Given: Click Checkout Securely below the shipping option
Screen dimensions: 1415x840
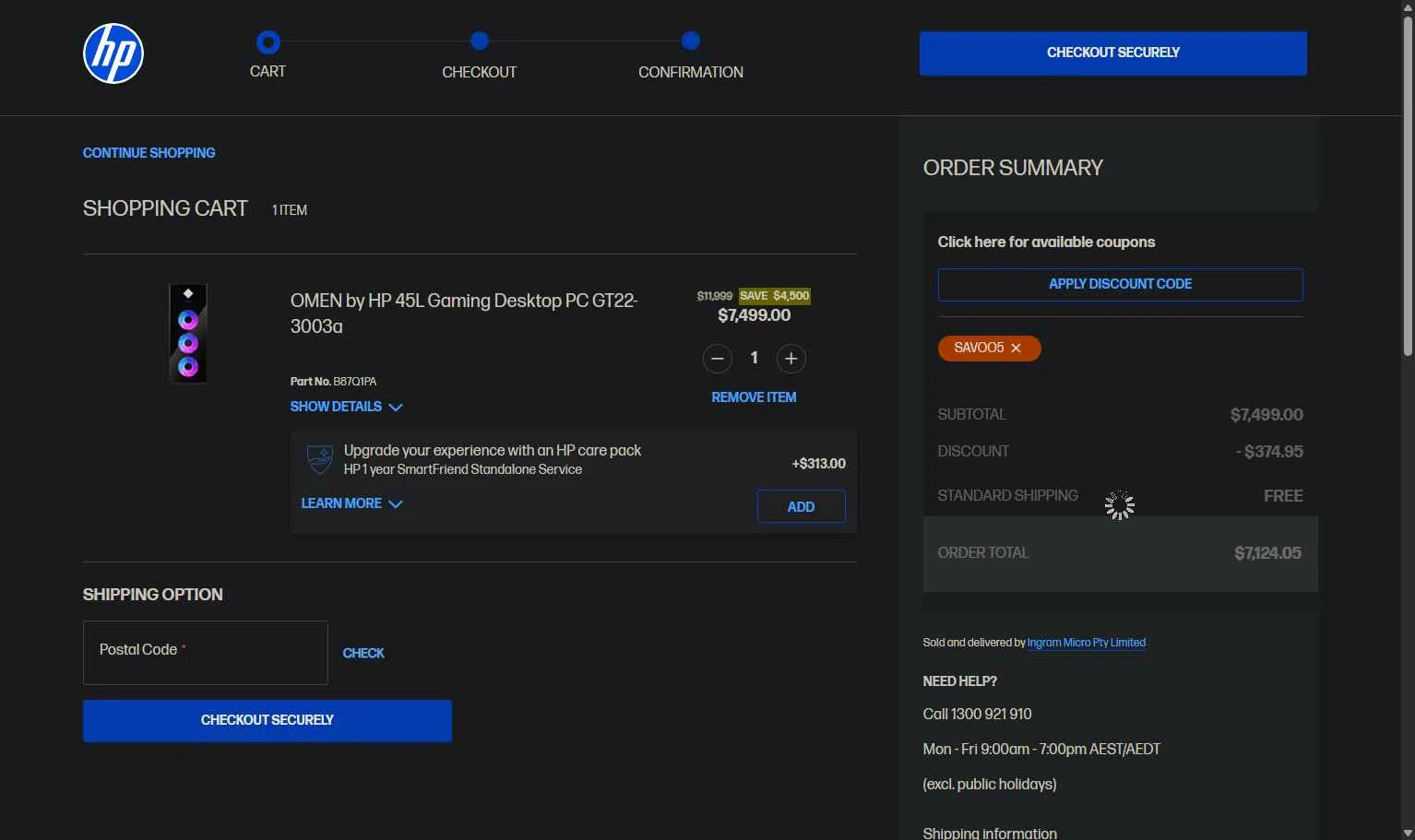Looking at the screenshot, I should click(x=268, y=720).
